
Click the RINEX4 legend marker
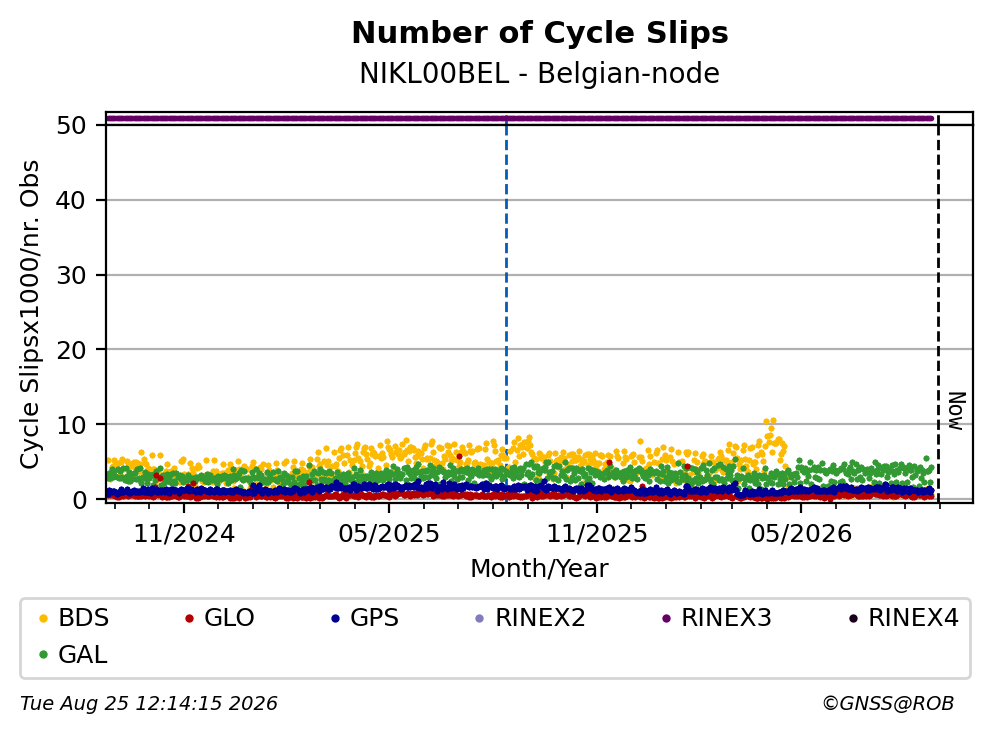coord(853,618)
